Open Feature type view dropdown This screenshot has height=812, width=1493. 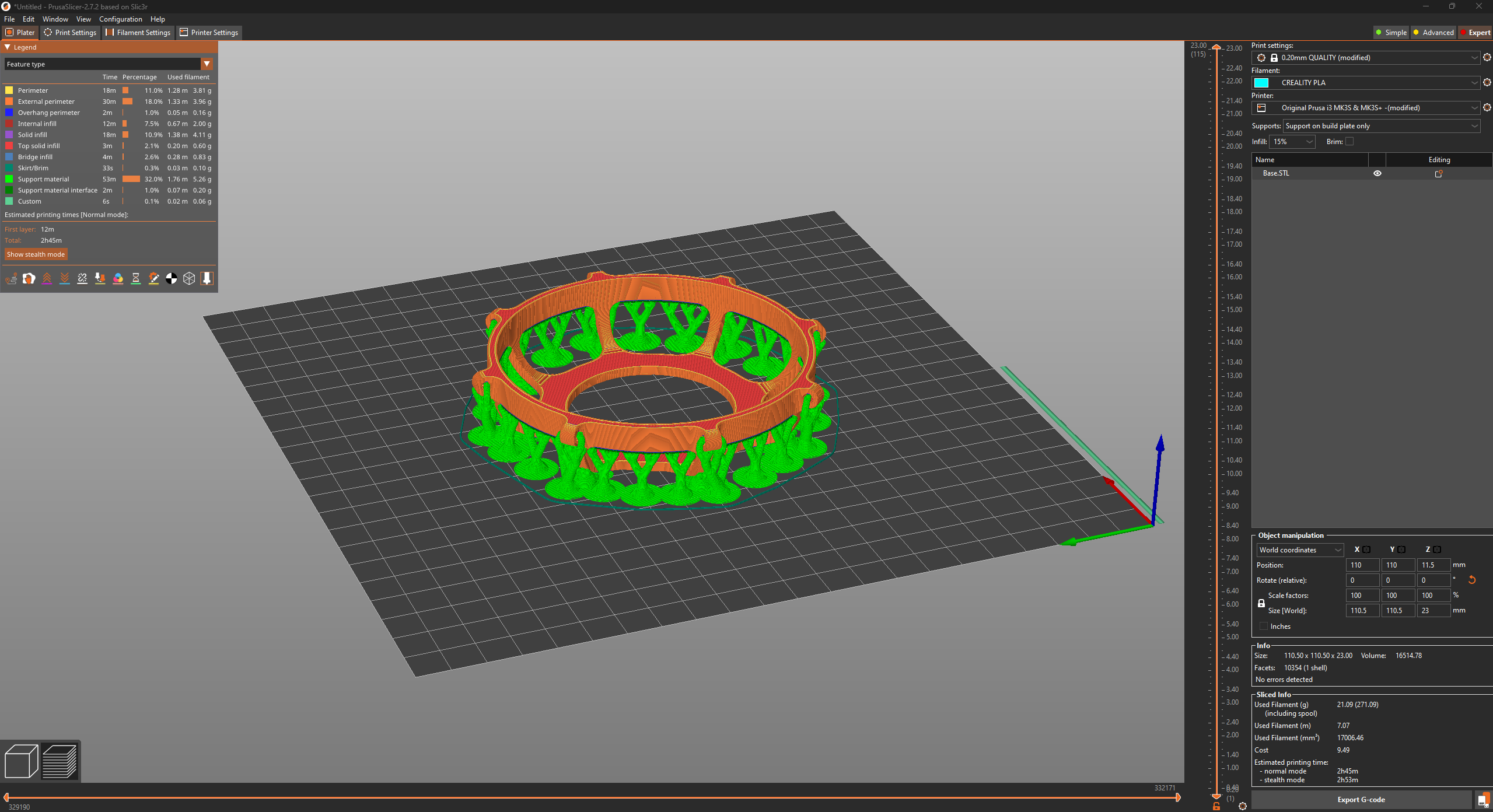click(x=109, y=64)
